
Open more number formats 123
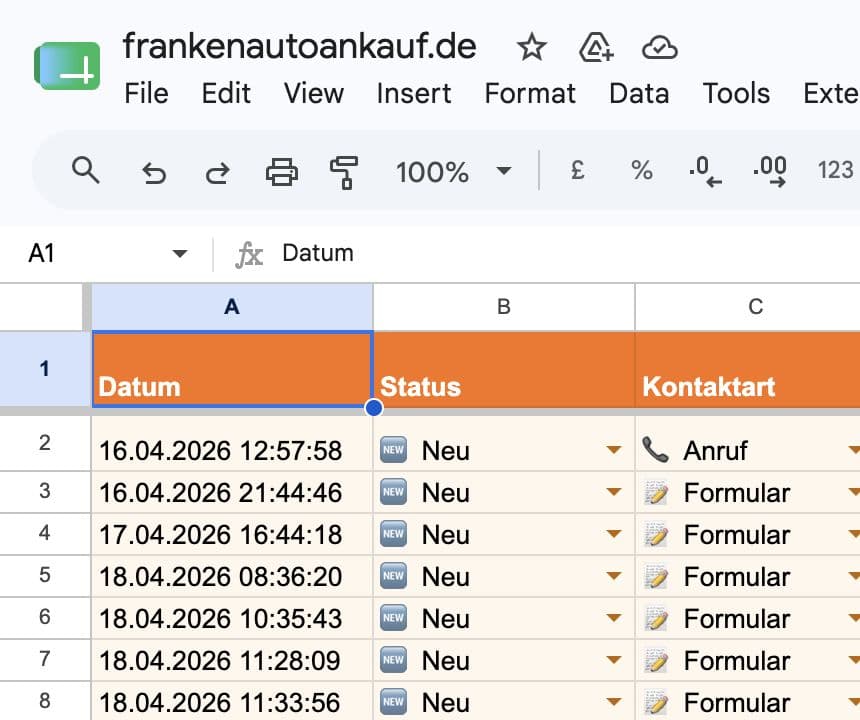click(x=835, y=171)
